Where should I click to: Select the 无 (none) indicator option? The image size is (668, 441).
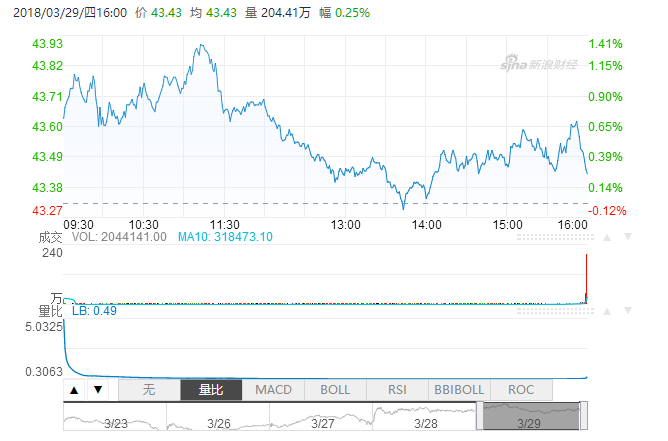(149, 390)
